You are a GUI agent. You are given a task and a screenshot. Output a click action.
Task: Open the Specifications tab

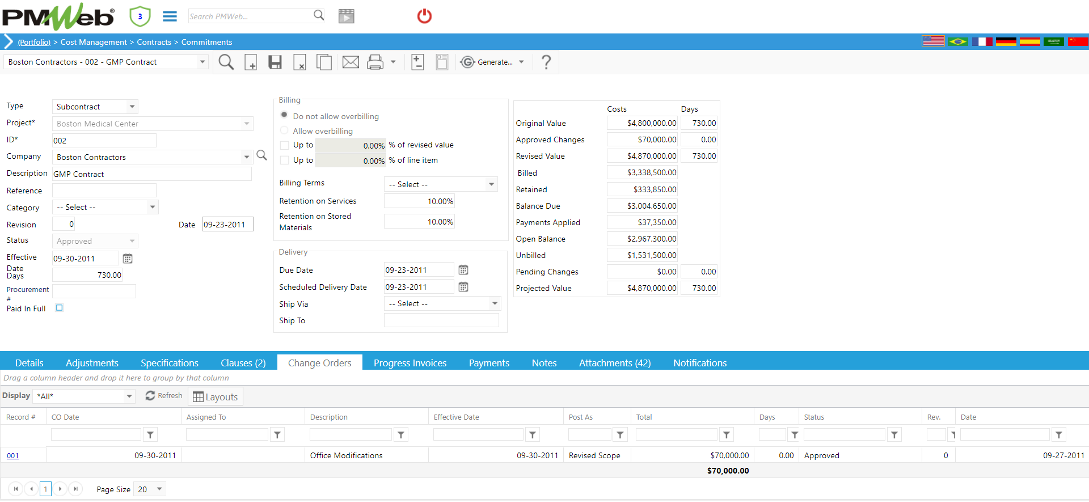(169, 362)
